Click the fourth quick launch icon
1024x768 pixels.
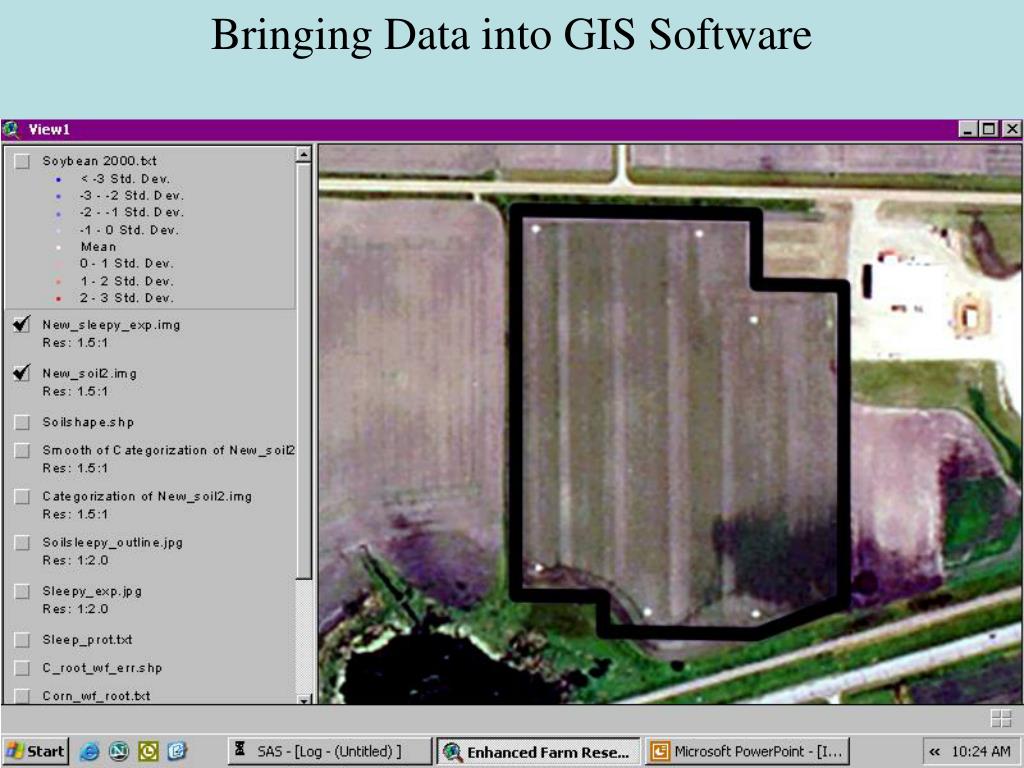[177, 752]
